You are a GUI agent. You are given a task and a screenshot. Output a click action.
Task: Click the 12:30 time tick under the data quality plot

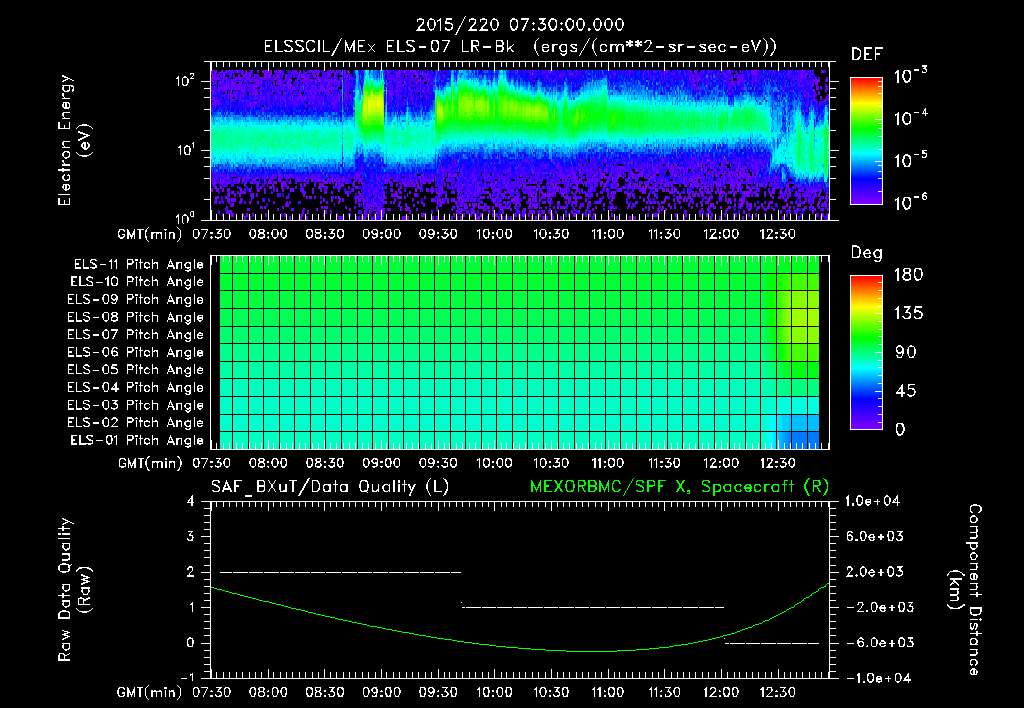pyautogui.click(x=777, y=692)
